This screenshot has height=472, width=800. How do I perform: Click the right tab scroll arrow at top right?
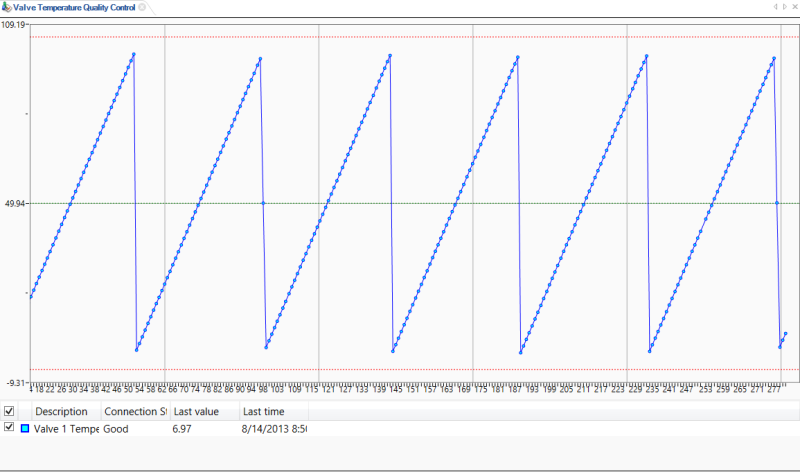[x=785, y=7]
